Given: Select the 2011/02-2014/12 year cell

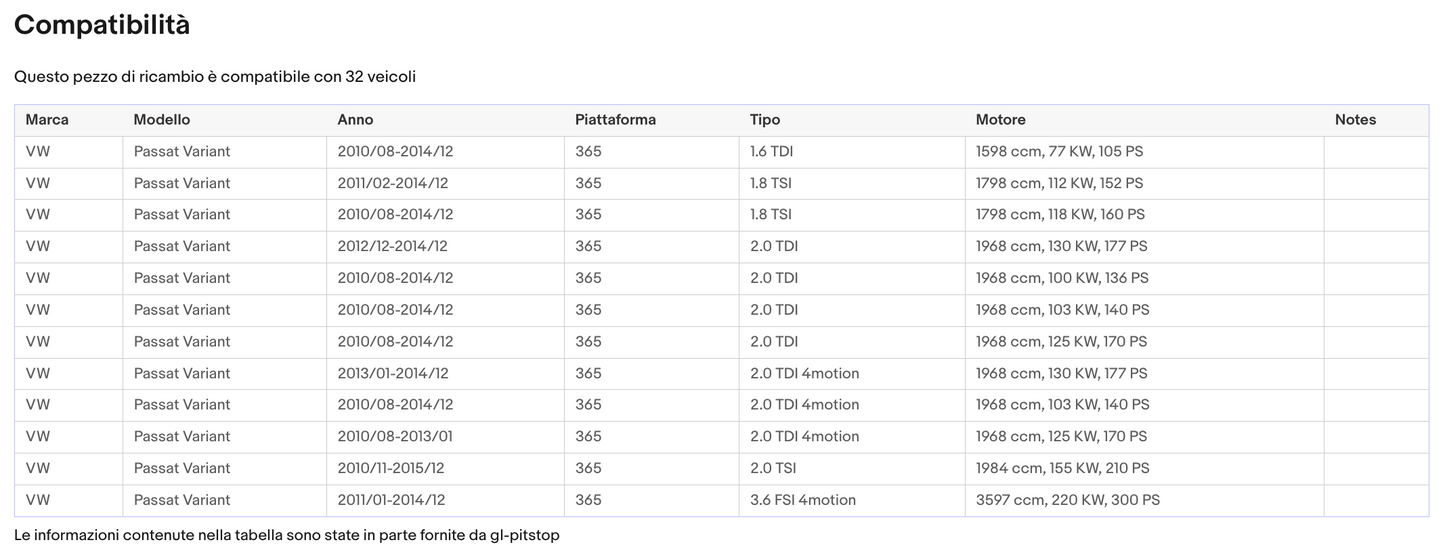Looking at the screenshot, I should (392, 183).
